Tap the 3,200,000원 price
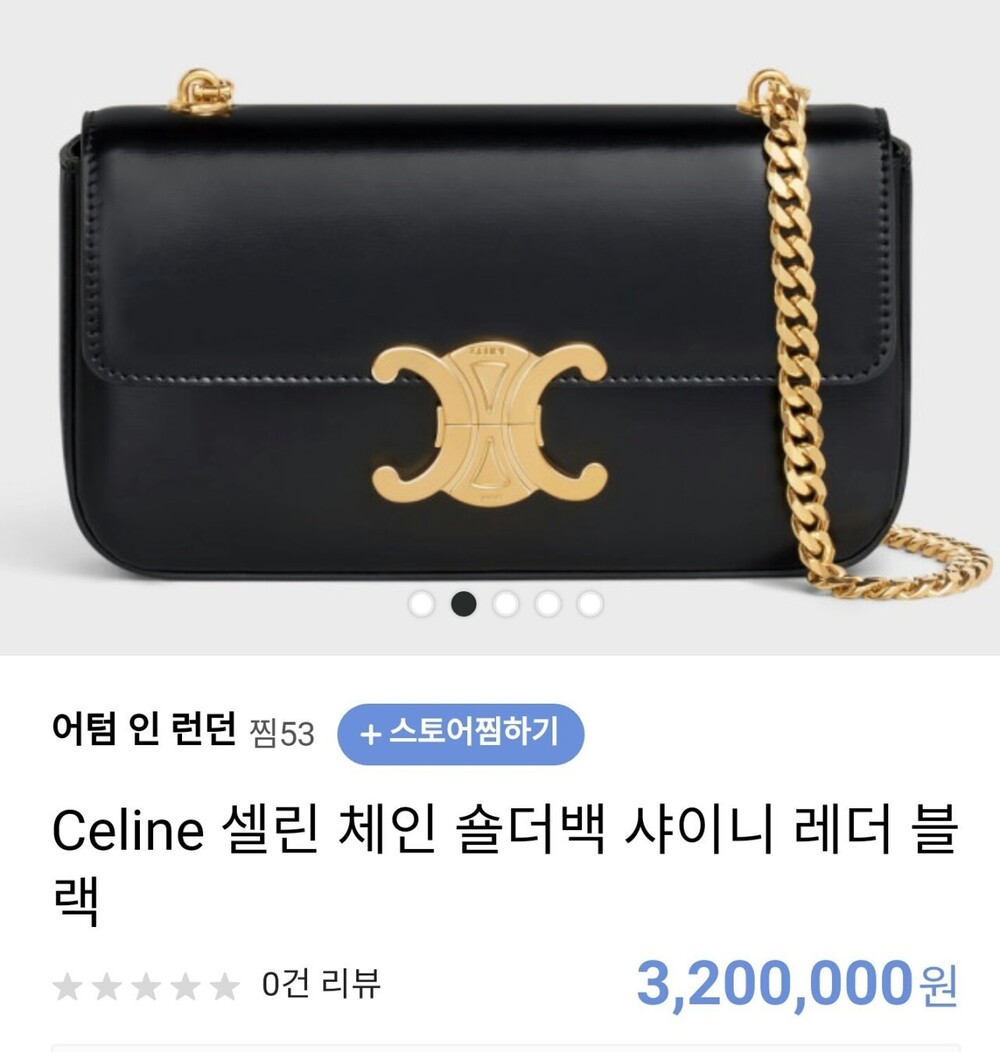 [797, 984]
